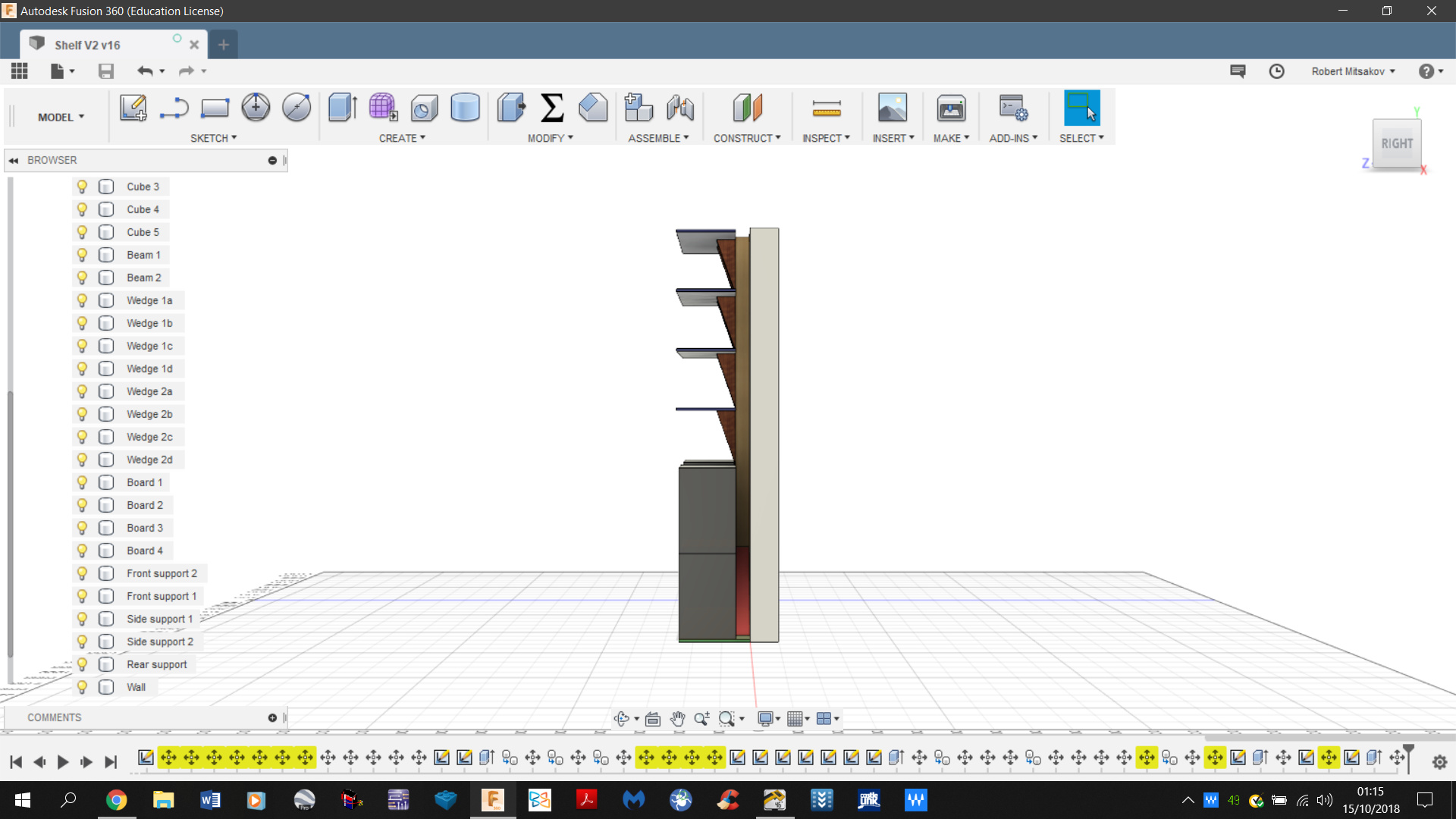Open the MODEL workspace dropdown
Viewport: 1456px width, 819px height.
(x=61, y=117)
